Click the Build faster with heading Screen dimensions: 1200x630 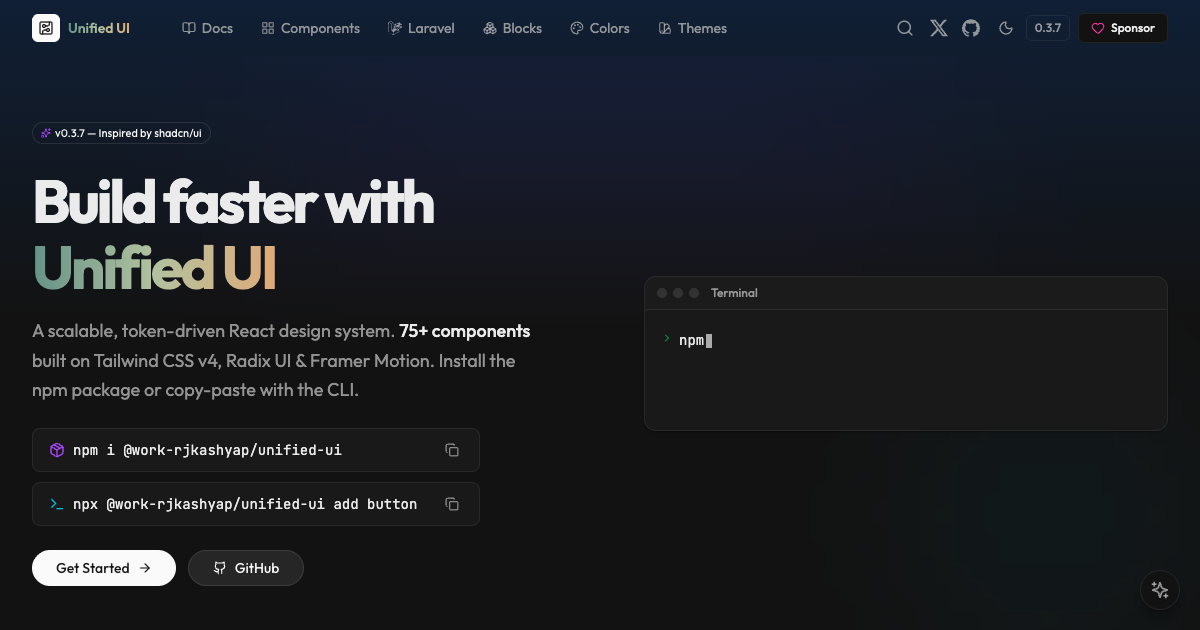(234, 201)
